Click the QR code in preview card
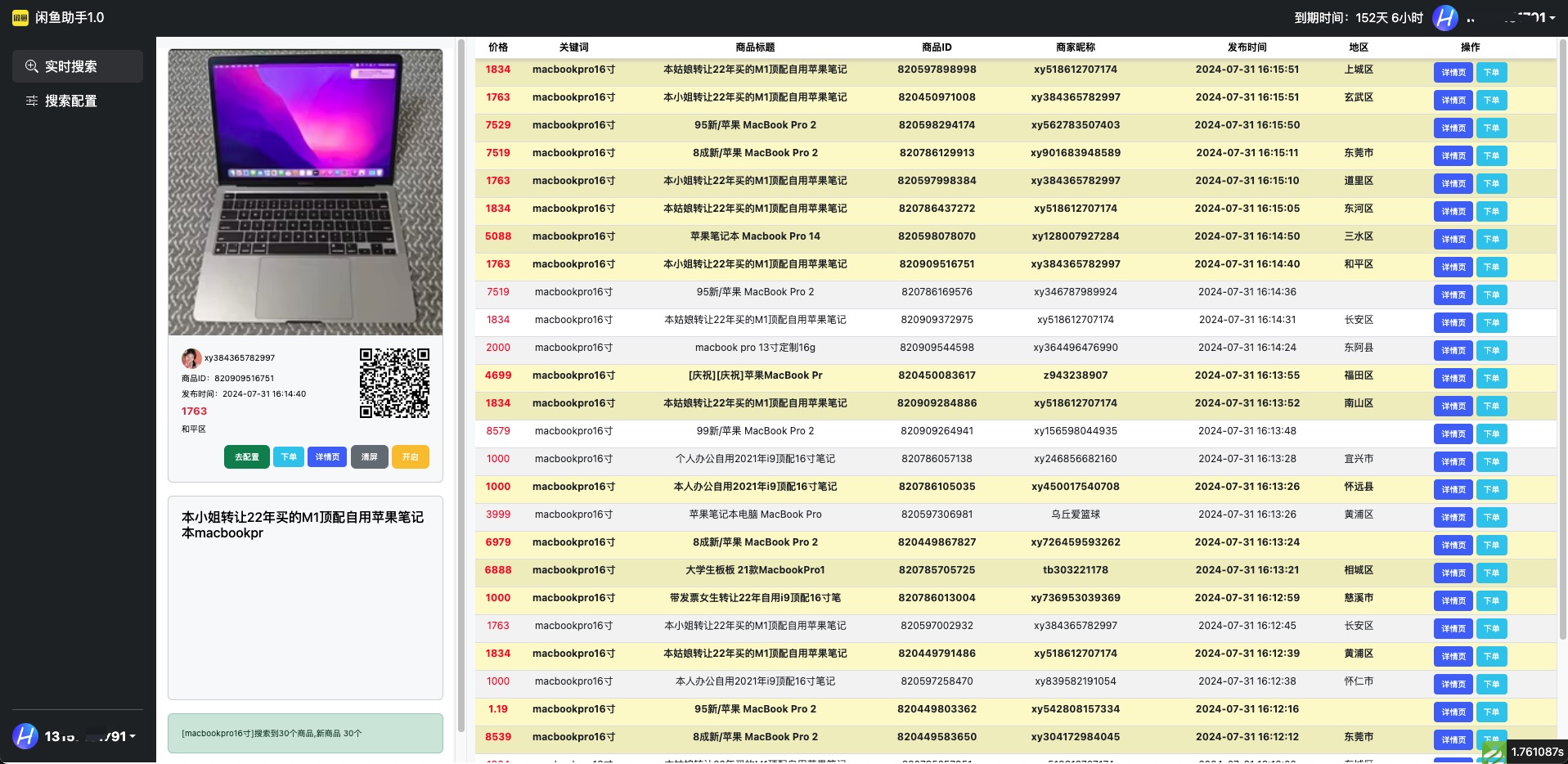 coord(394,383)
